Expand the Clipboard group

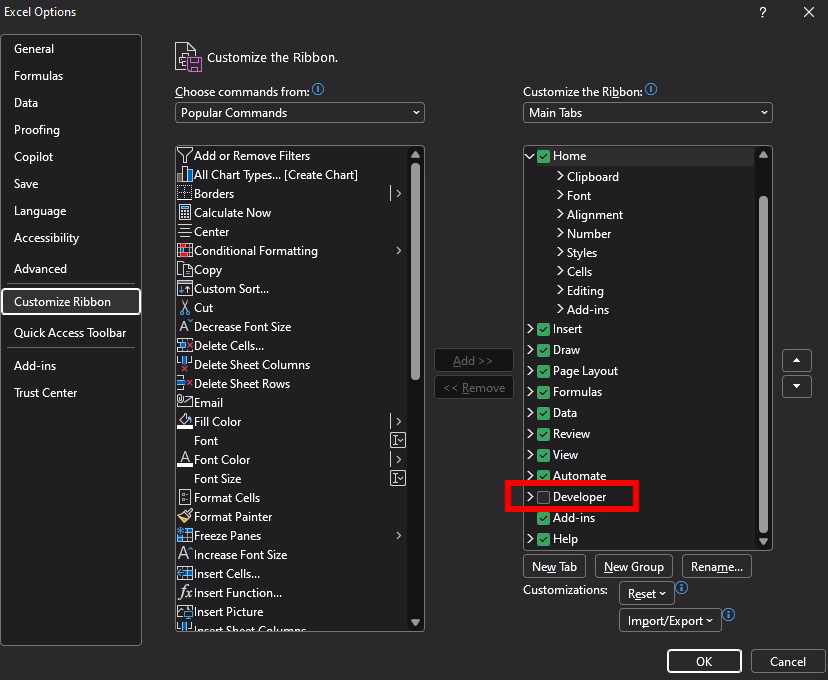coord(560,176)
